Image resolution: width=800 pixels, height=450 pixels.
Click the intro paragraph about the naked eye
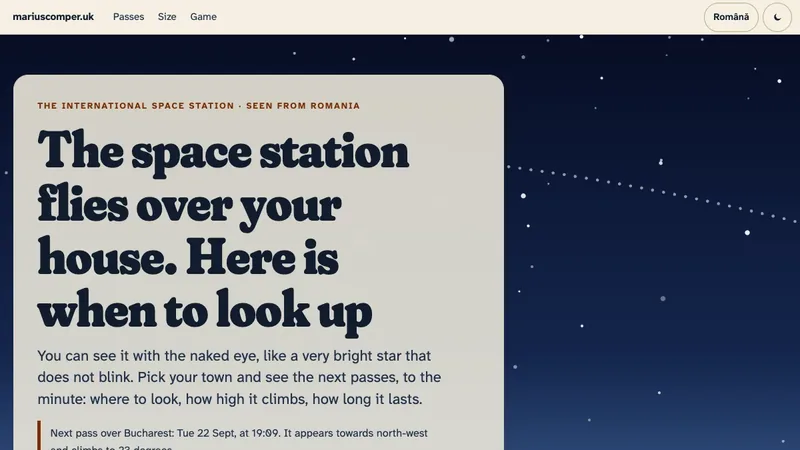pyautogui.click(x=239, y=377)
